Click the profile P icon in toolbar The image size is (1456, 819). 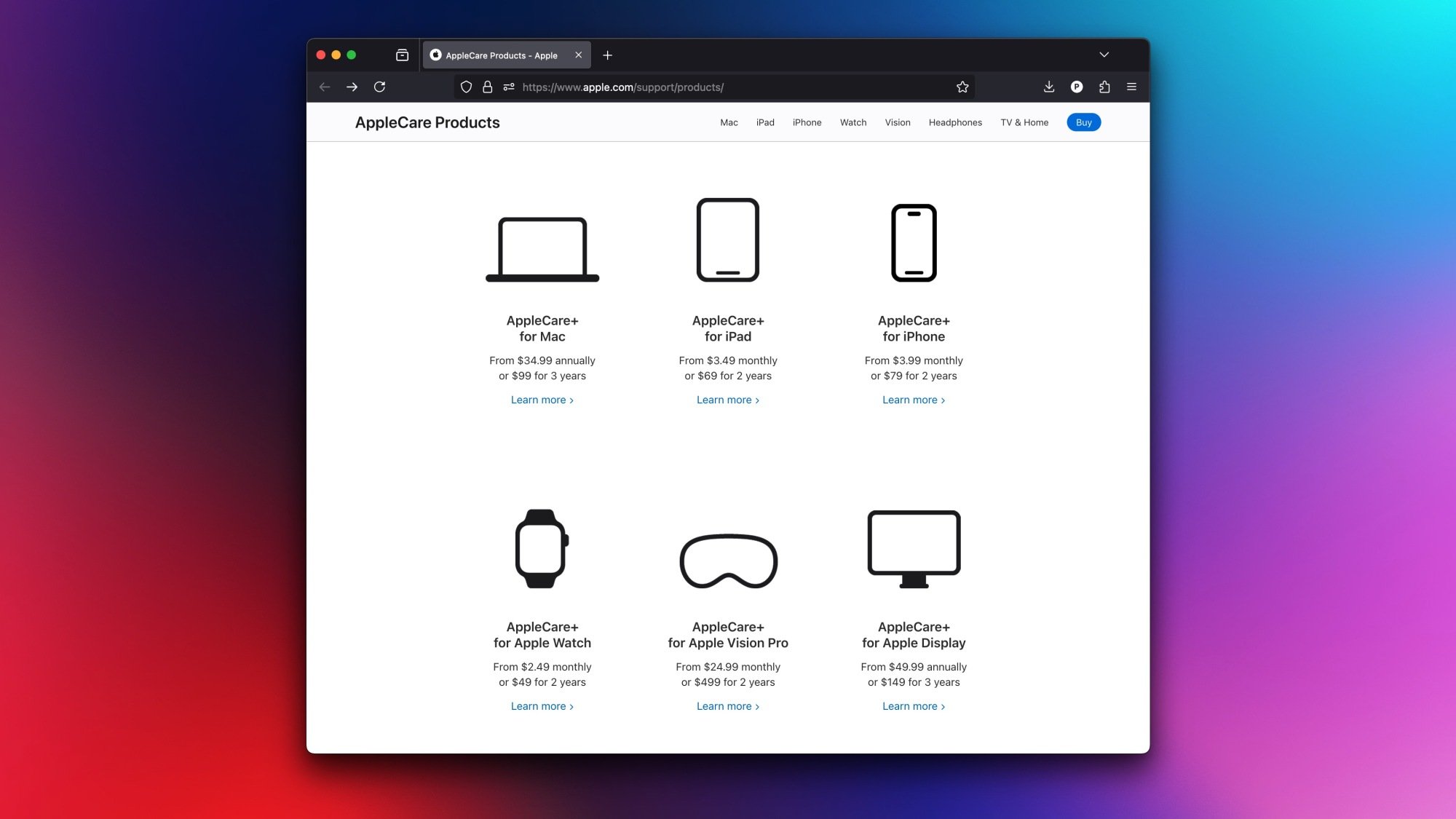(1077, 87)
